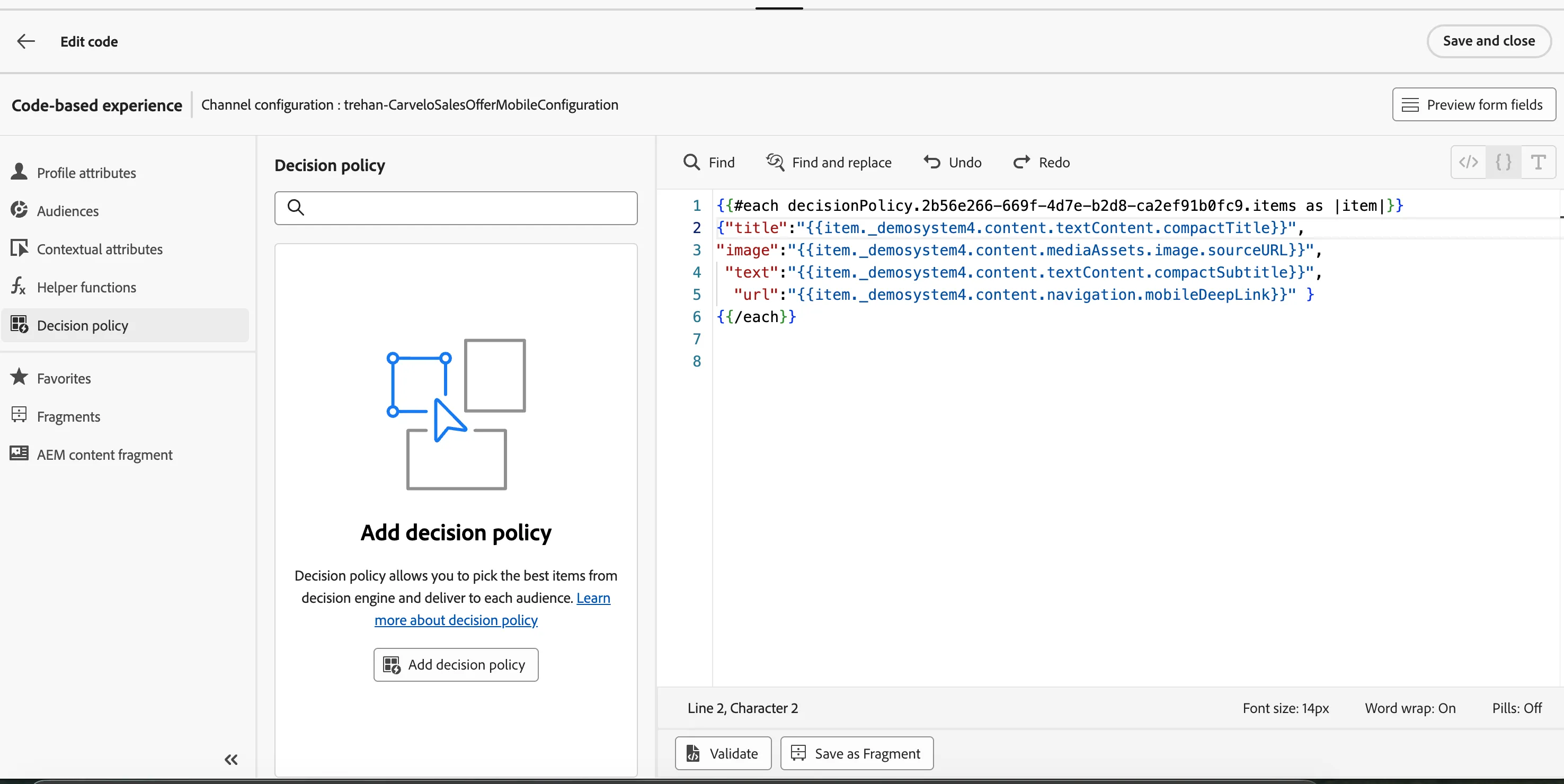The height and width of the screenshot is (784, 1564).
Task: Click the "title" key in code
Action: [757, 228]
